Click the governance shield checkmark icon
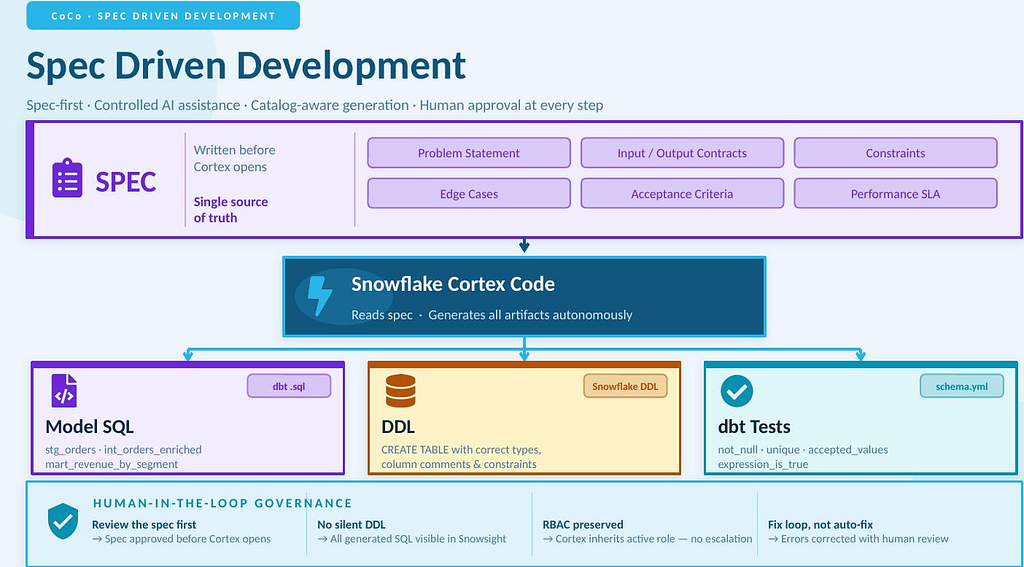This screenshot has width=1024, height=567. coord(63,521)
